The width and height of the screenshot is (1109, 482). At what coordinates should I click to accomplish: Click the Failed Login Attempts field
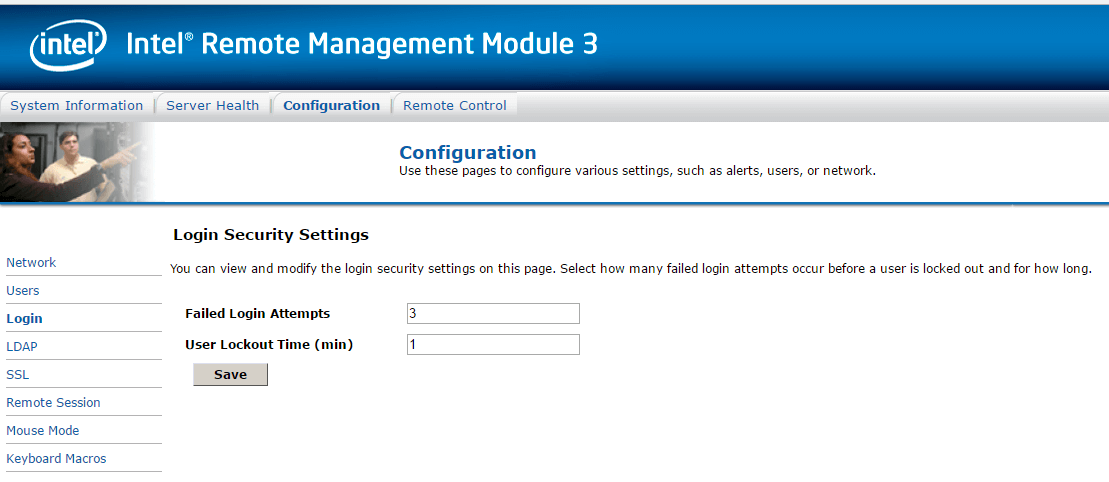(x=493, y=314)
